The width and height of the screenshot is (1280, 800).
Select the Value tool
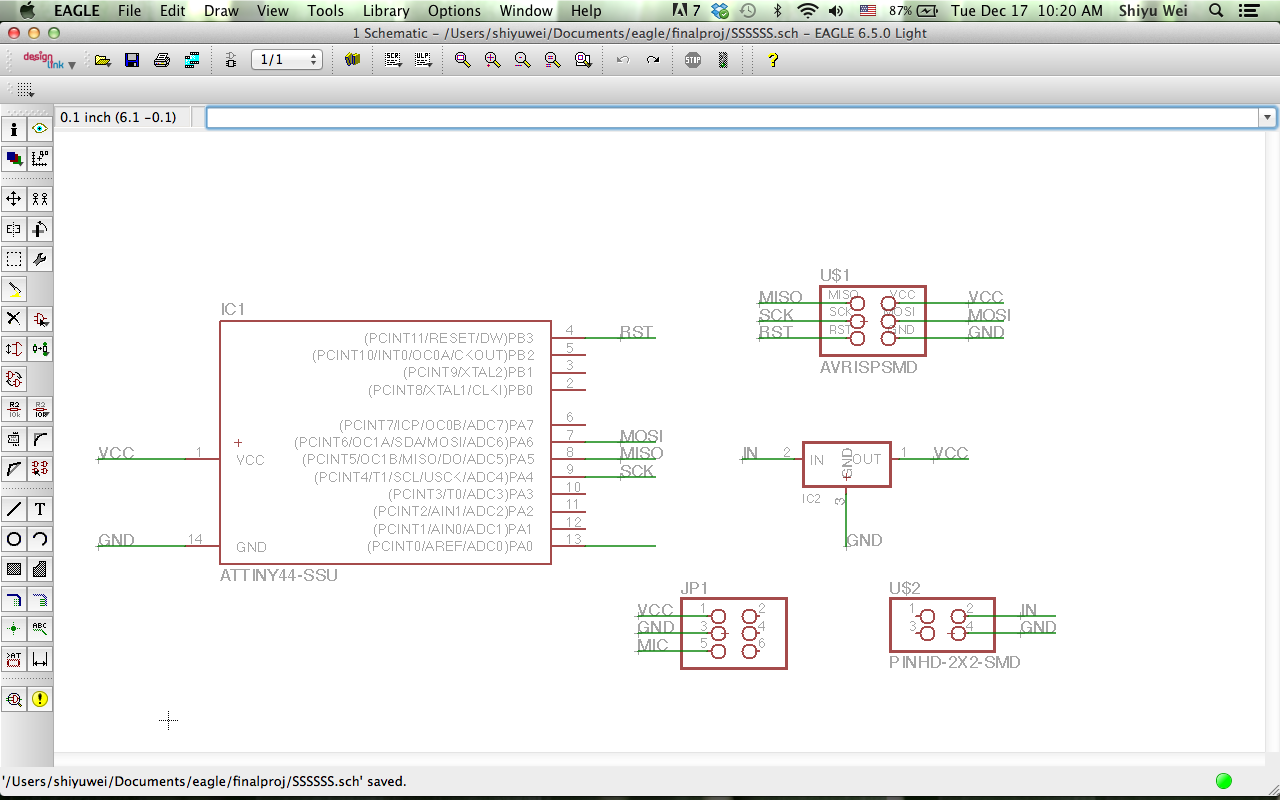(40, 409)
